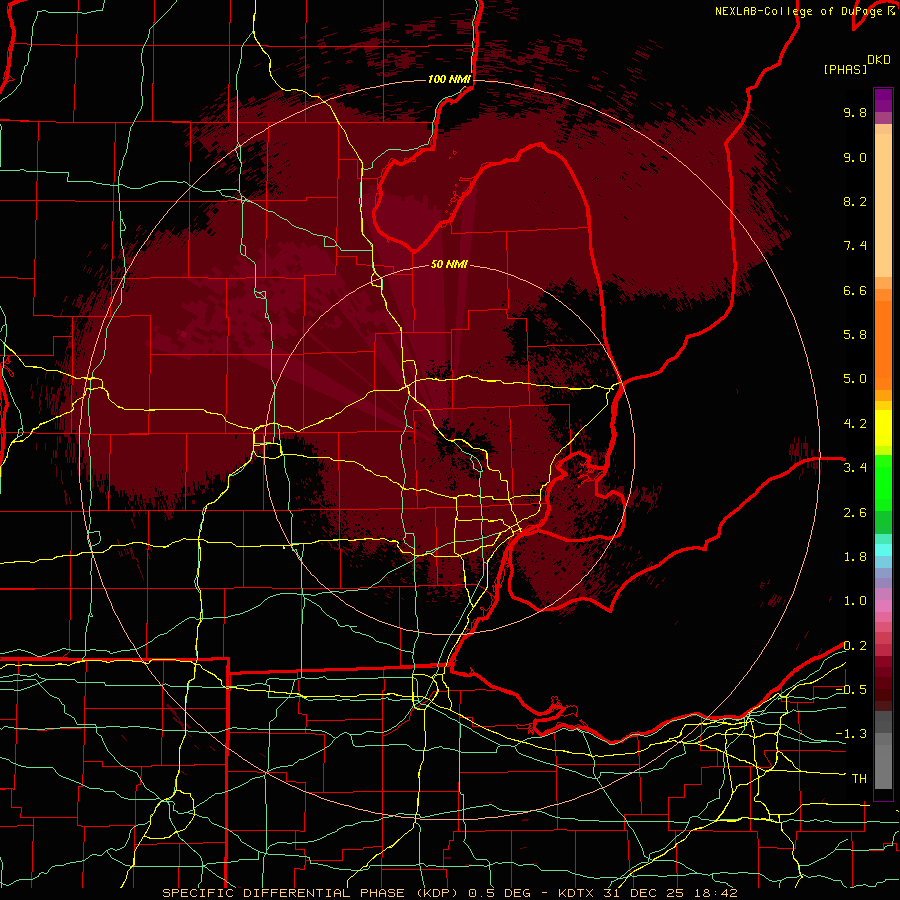Click the TH threshold label

tap(859, 779)
